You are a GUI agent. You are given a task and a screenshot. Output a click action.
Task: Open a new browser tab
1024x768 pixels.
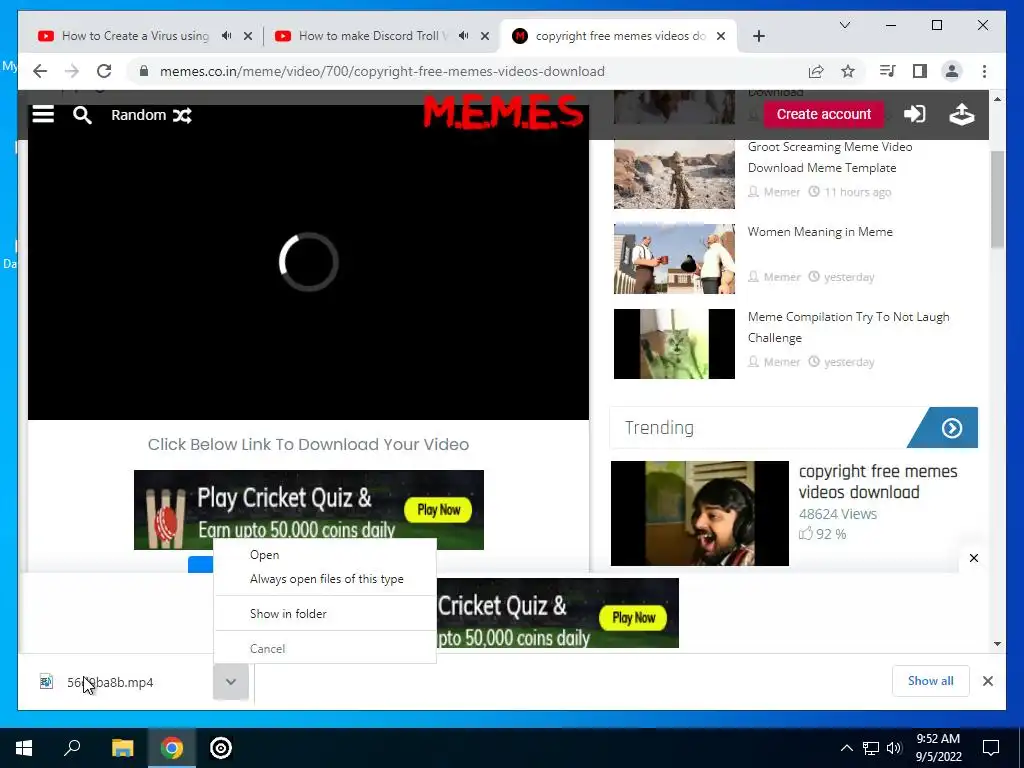[758, 37]
